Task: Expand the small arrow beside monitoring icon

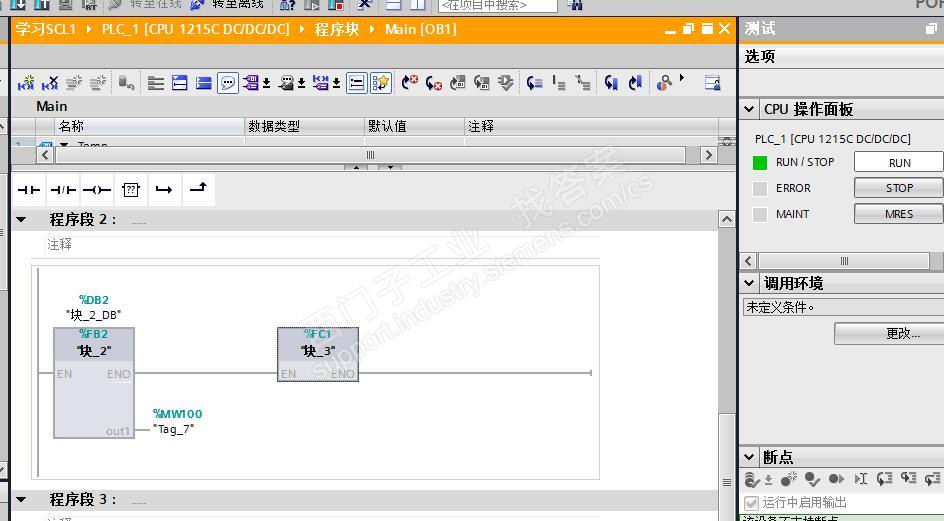Action: tap(682, 78)
